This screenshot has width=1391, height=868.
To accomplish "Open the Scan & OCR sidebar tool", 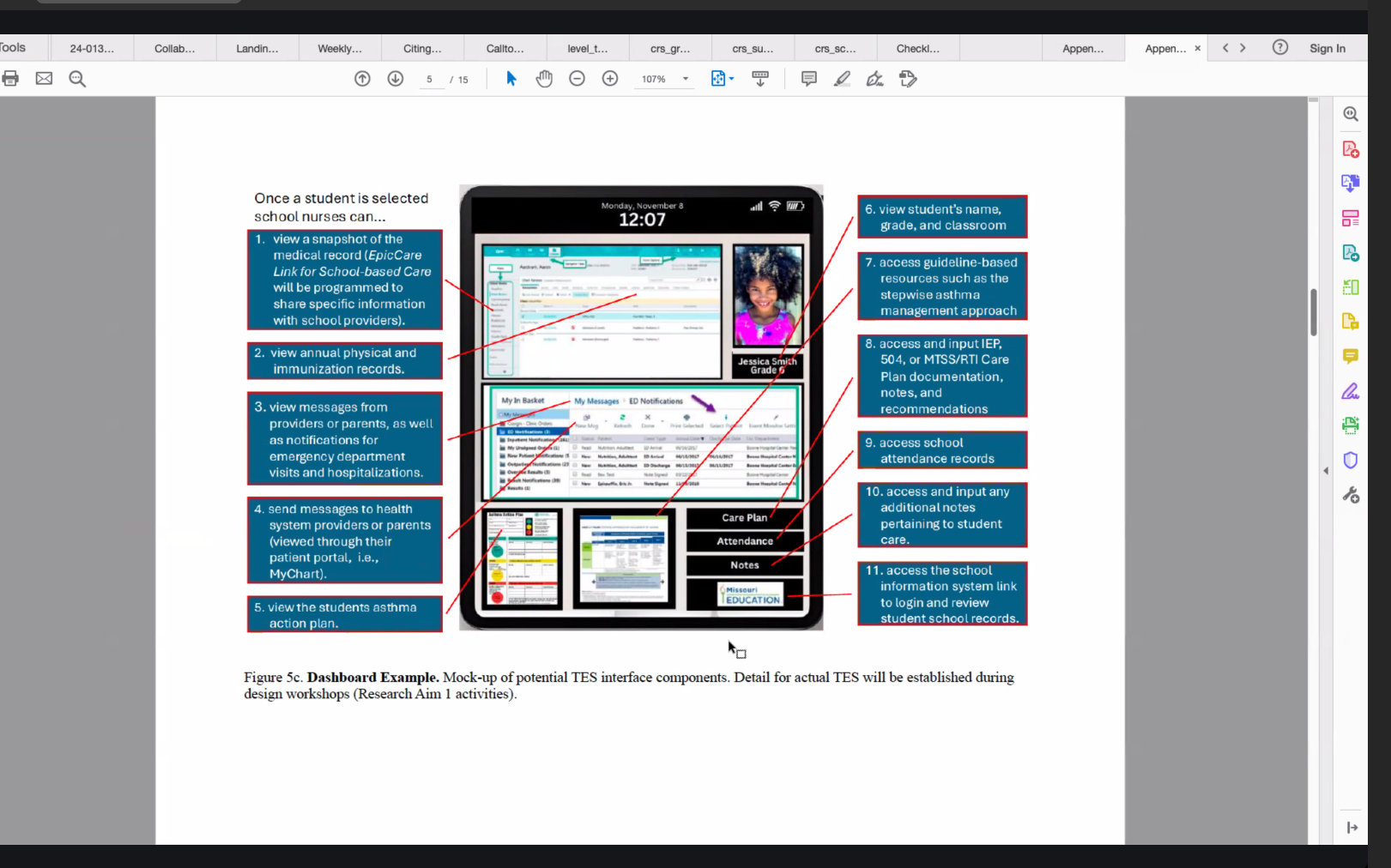I will pyautogui.click(x=1351, y=425).
